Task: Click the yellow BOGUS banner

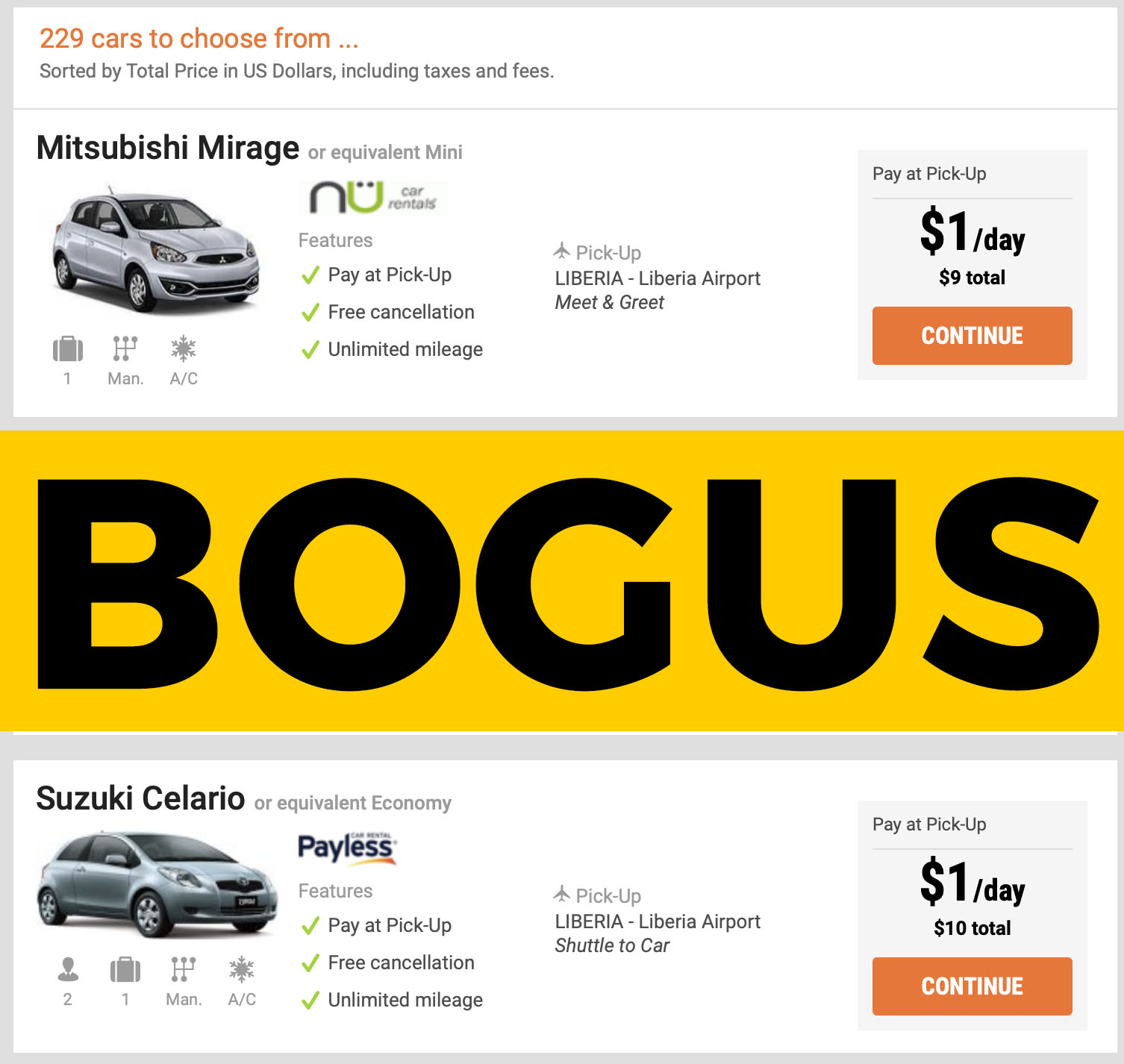Action: click(x=562, y=581)
